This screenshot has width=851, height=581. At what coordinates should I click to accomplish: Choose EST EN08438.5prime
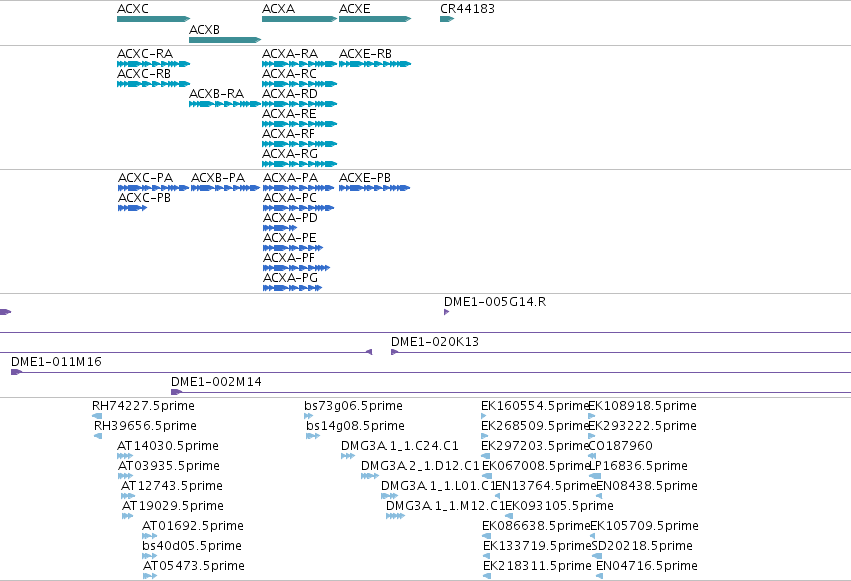point(599,496)
